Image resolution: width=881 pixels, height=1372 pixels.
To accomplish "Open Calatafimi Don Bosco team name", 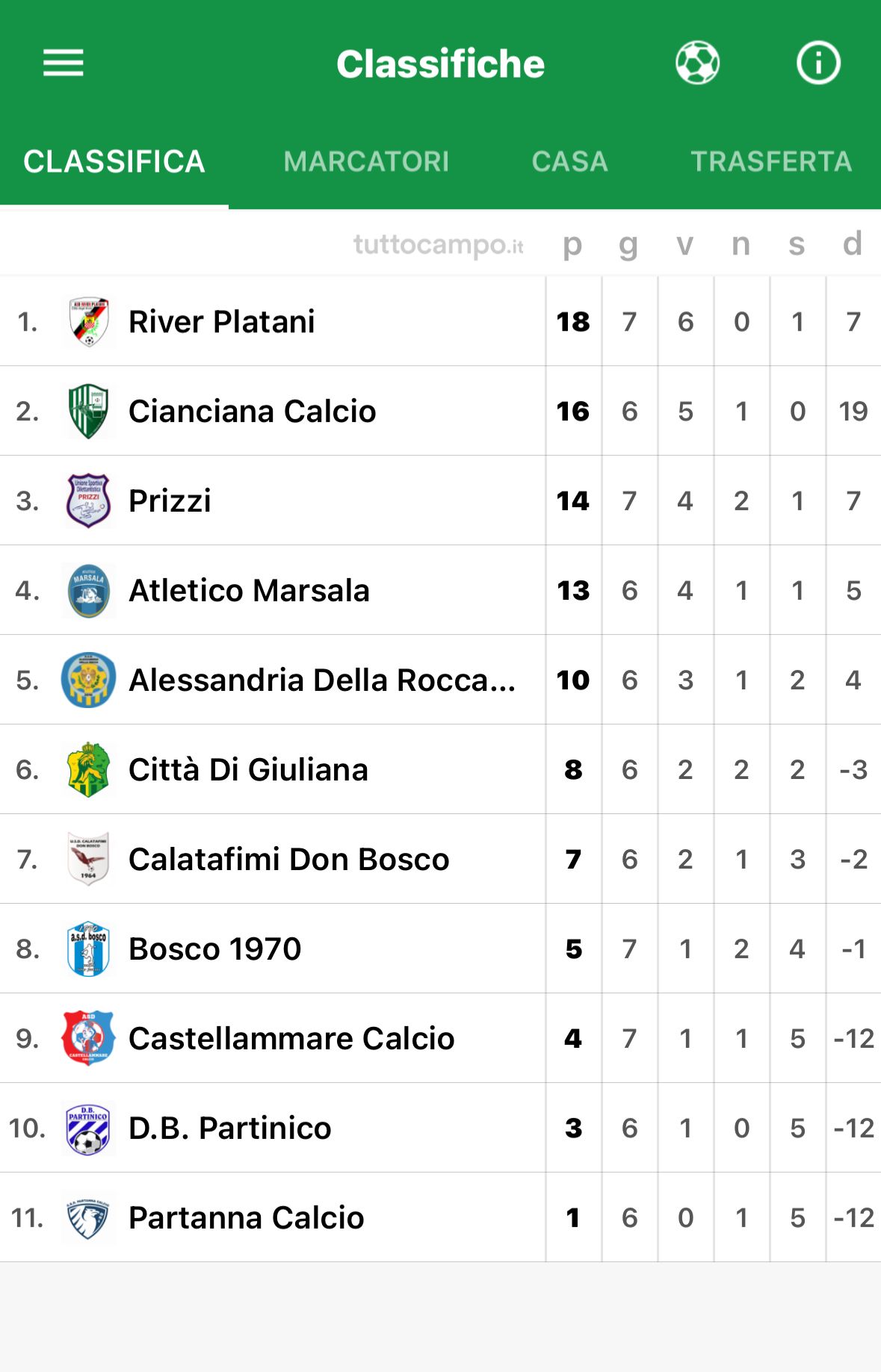I will [289, 860].
